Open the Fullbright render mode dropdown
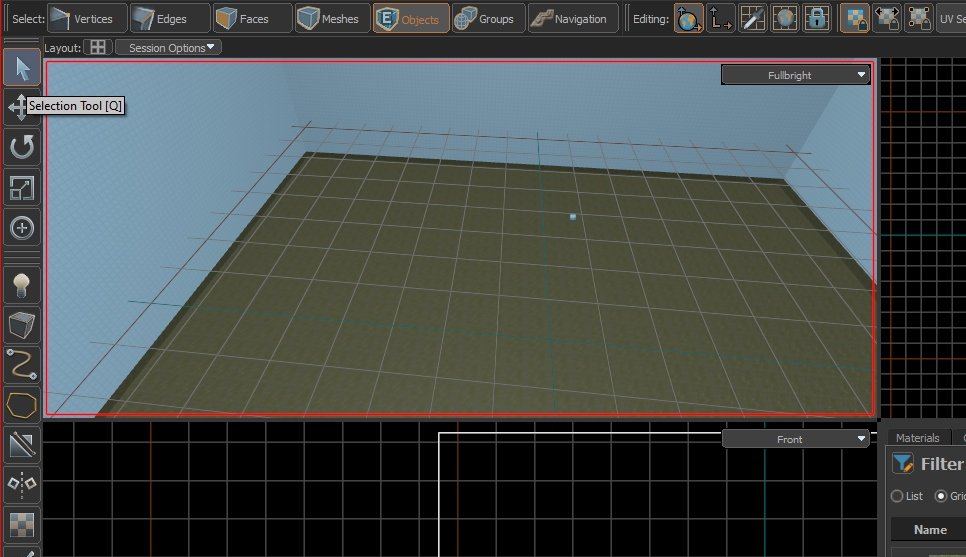The width and height of the screenshot is (966, 557). click(796, 75)
